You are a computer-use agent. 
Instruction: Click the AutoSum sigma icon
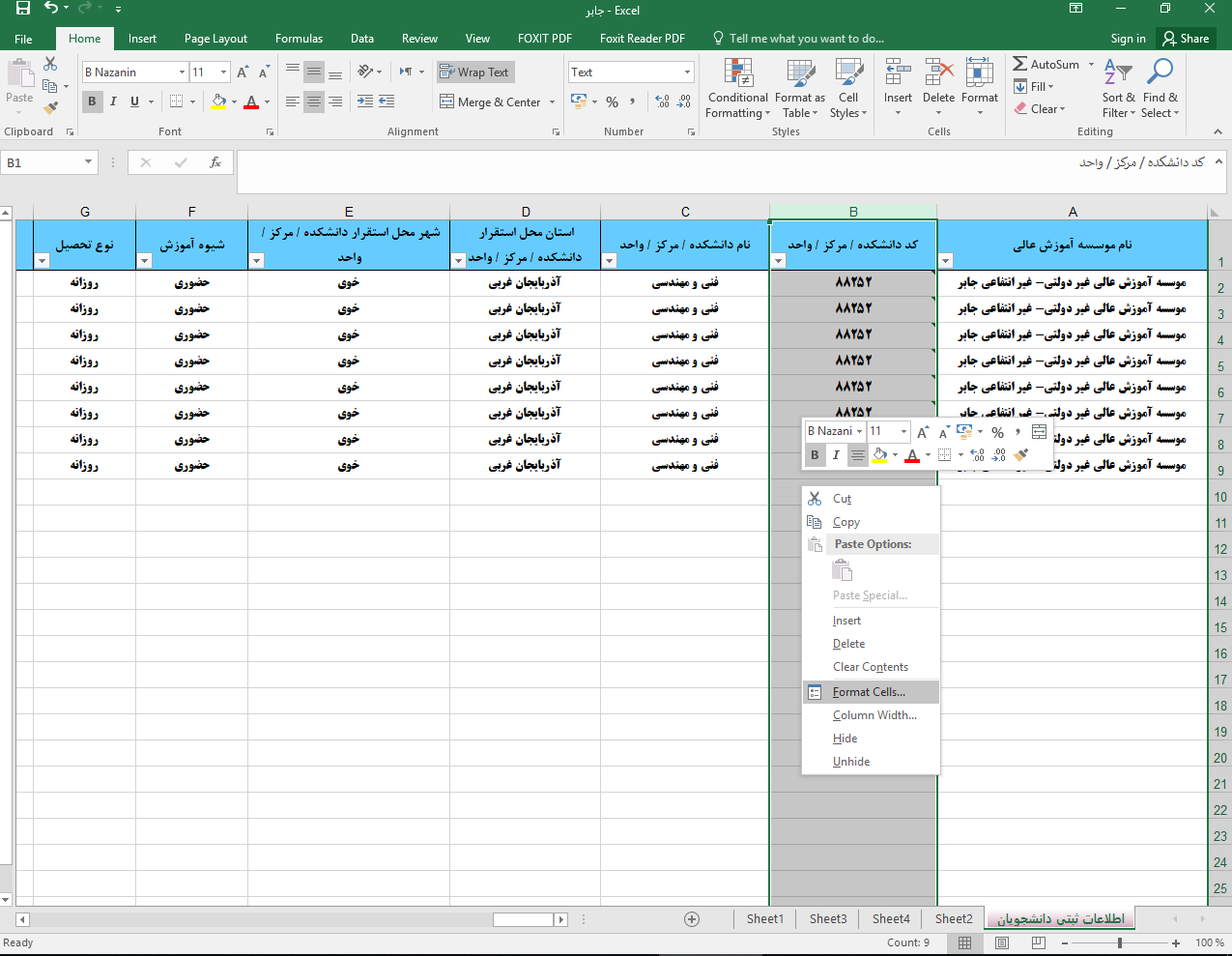[x=1020, y=64]
